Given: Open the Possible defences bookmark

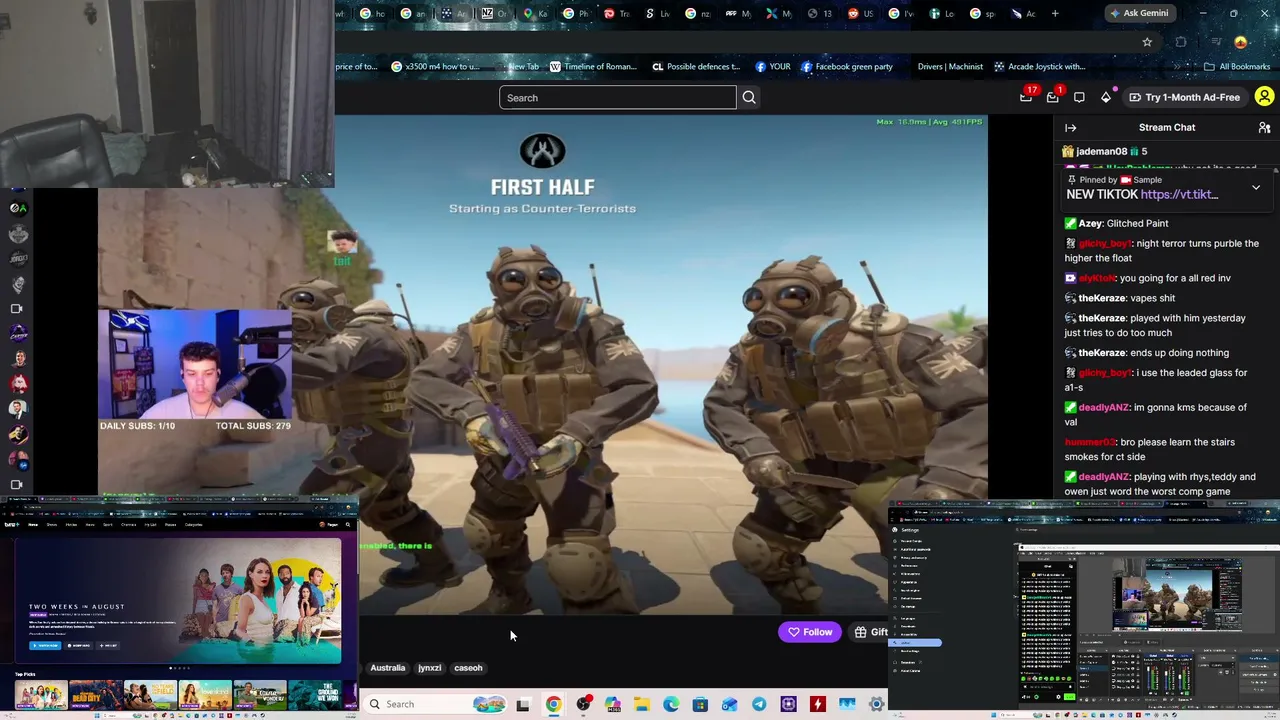Looking at the screenshot, I should [696, 67].
